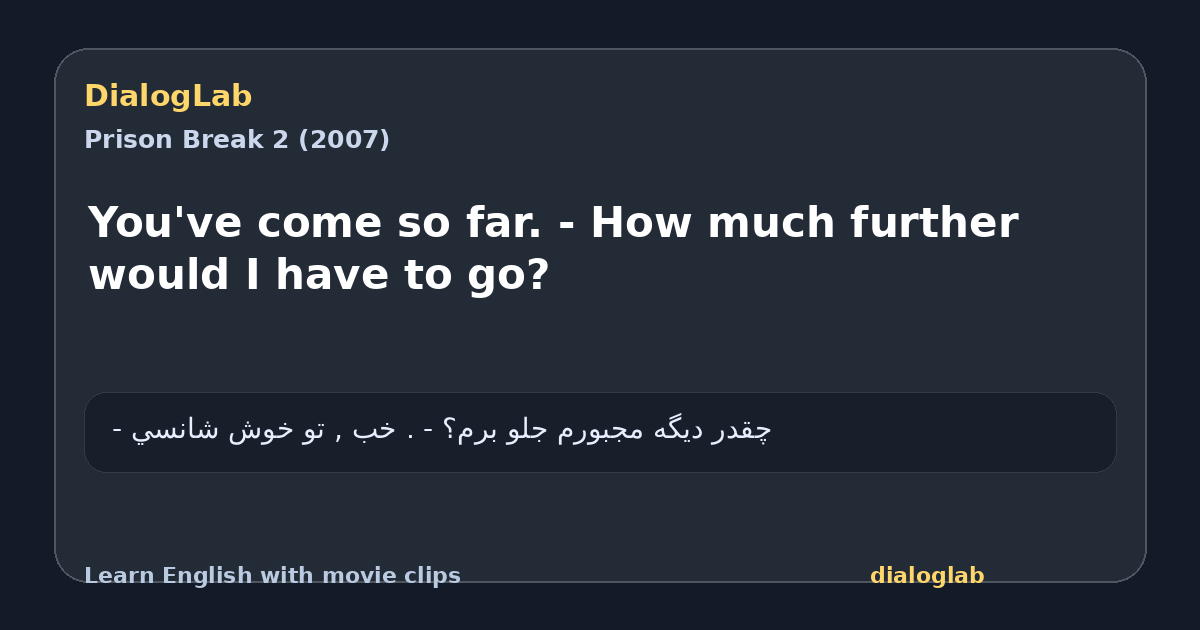Click the phrase "You've come so far."
Screen dimensions: 1200x630
315,223
